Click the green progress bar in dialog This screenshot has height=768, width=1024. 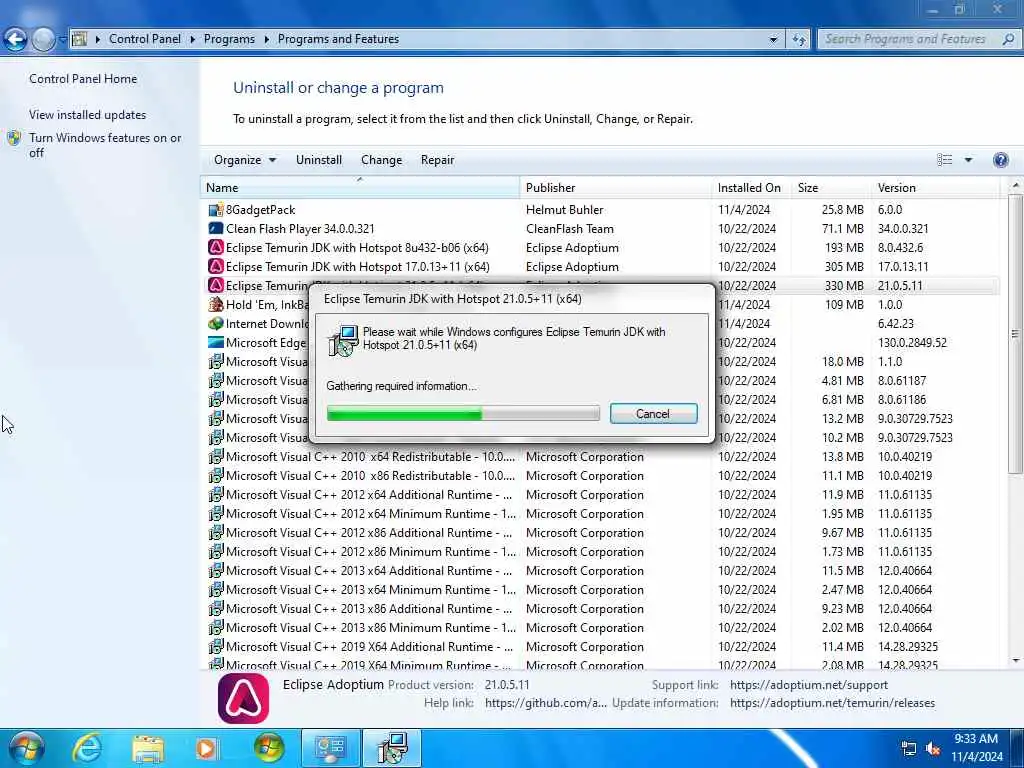click(463, 413)
